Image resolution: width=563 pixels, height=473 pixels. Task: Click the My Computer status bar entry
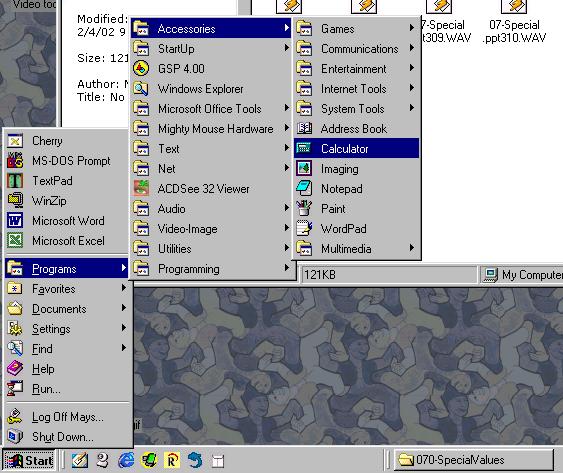(x=523, y=275)
